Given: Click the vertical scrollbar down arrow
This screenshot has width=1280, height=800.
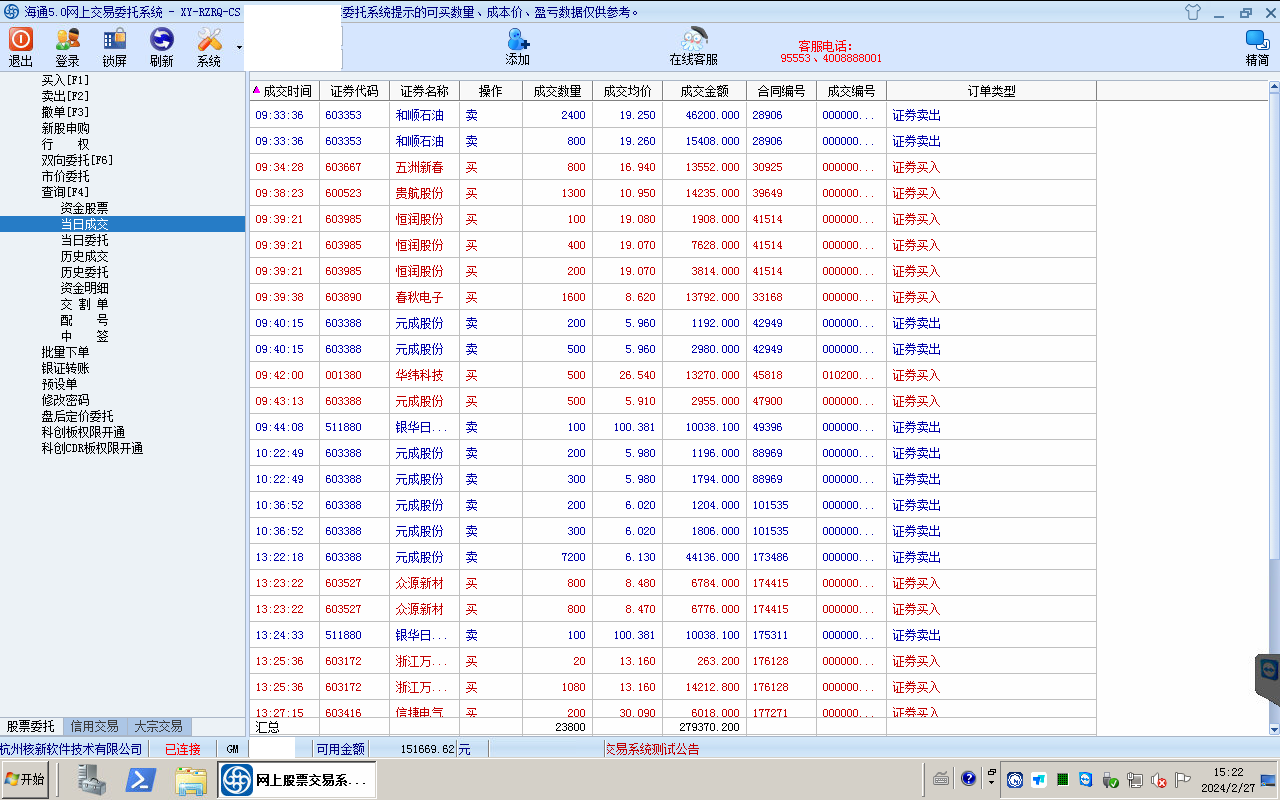Looking at the screenshot, I should (x=1274, y=729).
